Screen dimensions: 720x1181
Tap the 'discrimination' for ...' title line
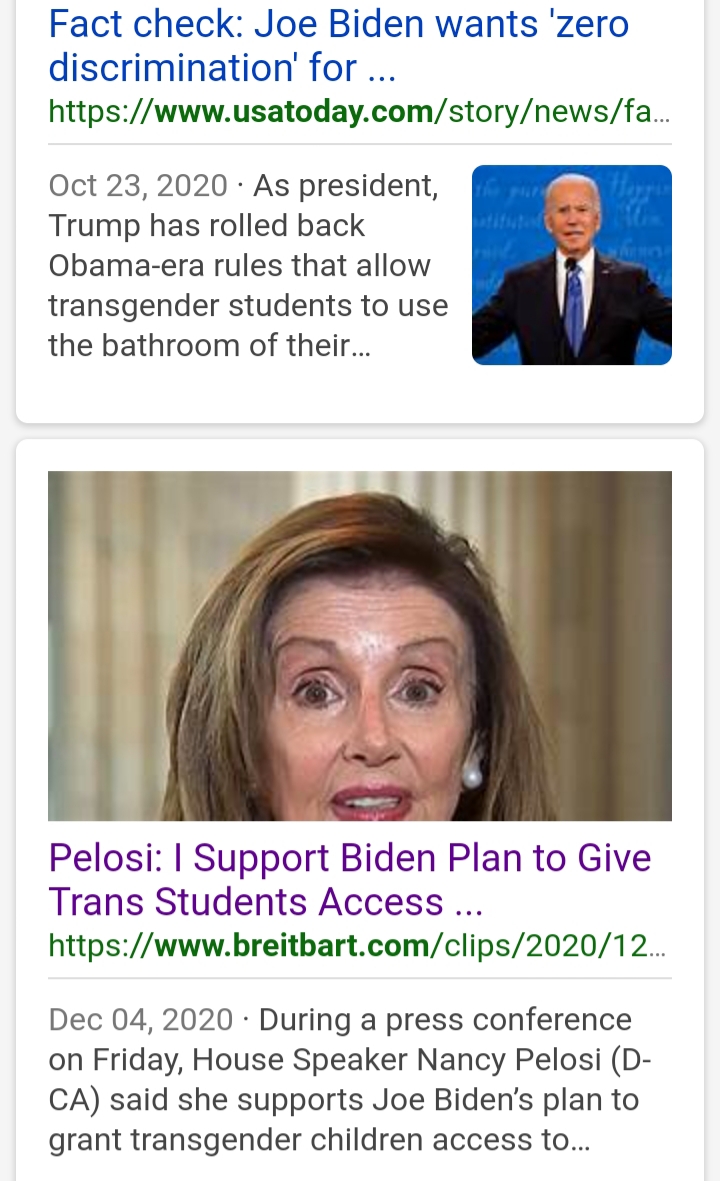click(222, 68)
